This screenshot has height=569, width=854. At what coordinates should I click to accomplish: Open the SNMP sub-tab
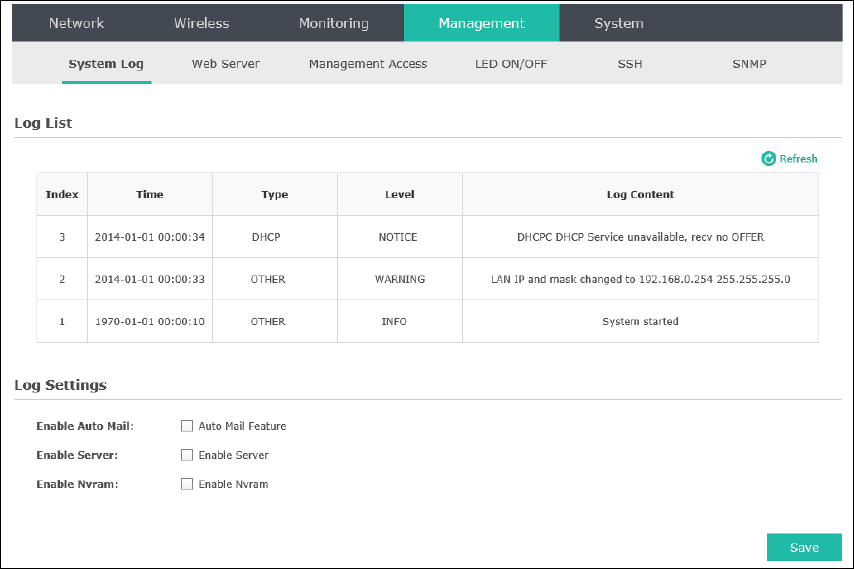click(749, 64)
